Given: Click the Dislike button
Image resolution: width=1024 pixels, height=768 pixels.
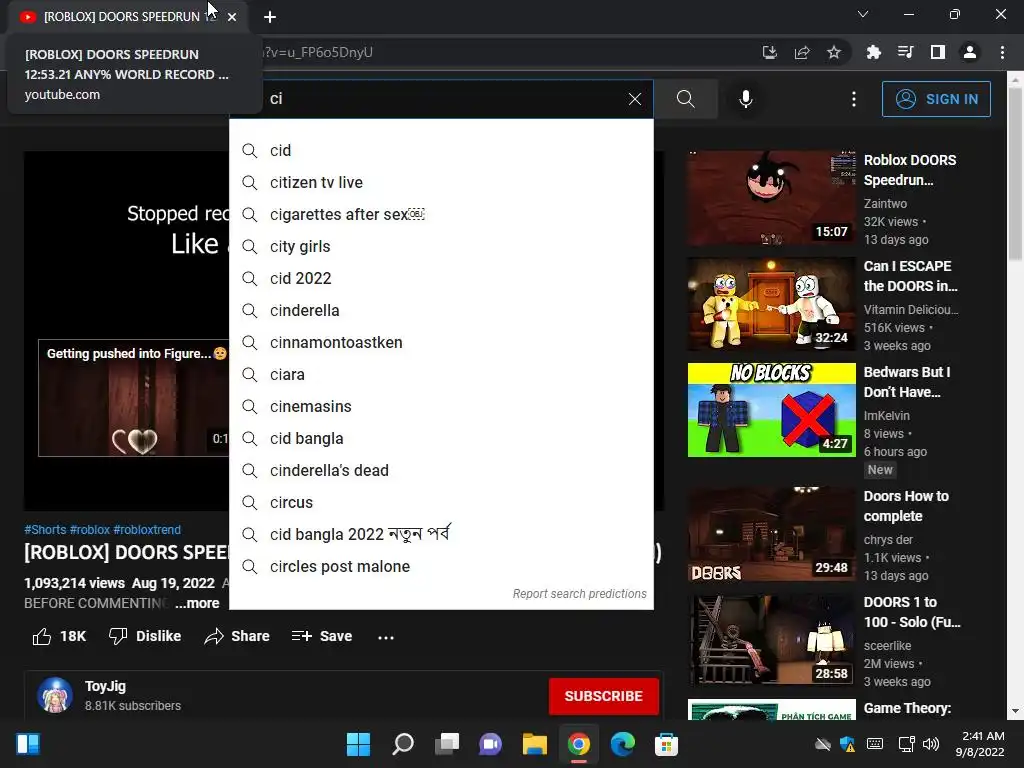Looking at the screenshot, I should pos(145,637).
